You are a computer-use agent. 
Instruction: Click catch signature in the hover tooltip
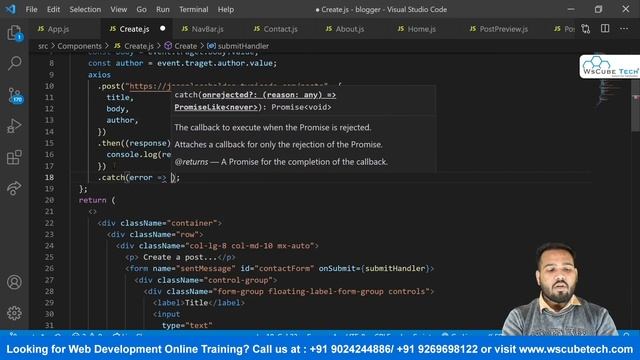pos(255,101)
